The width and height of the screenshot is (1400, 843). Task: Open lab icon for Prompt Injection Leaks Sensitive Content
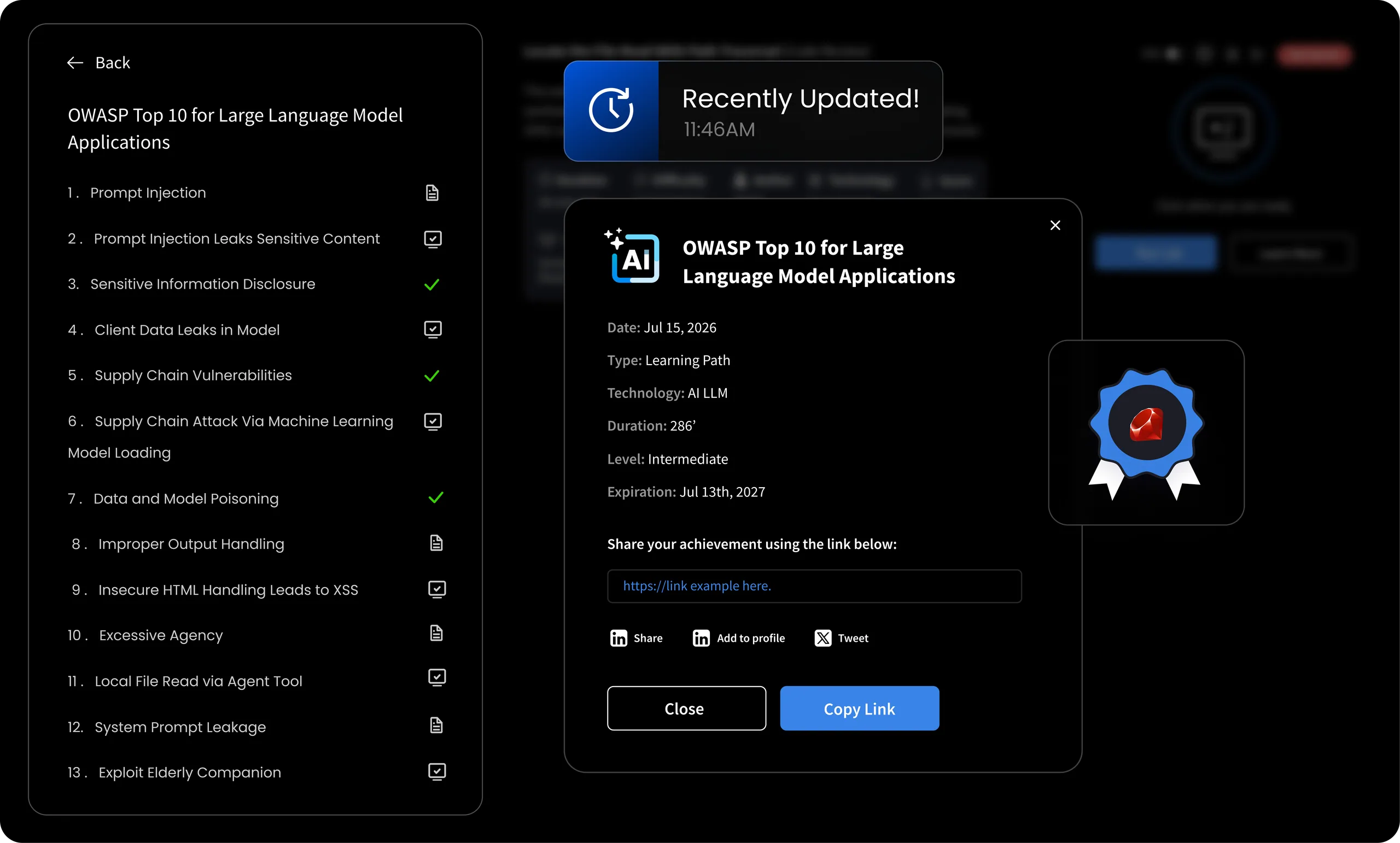(x=433, y=239)
